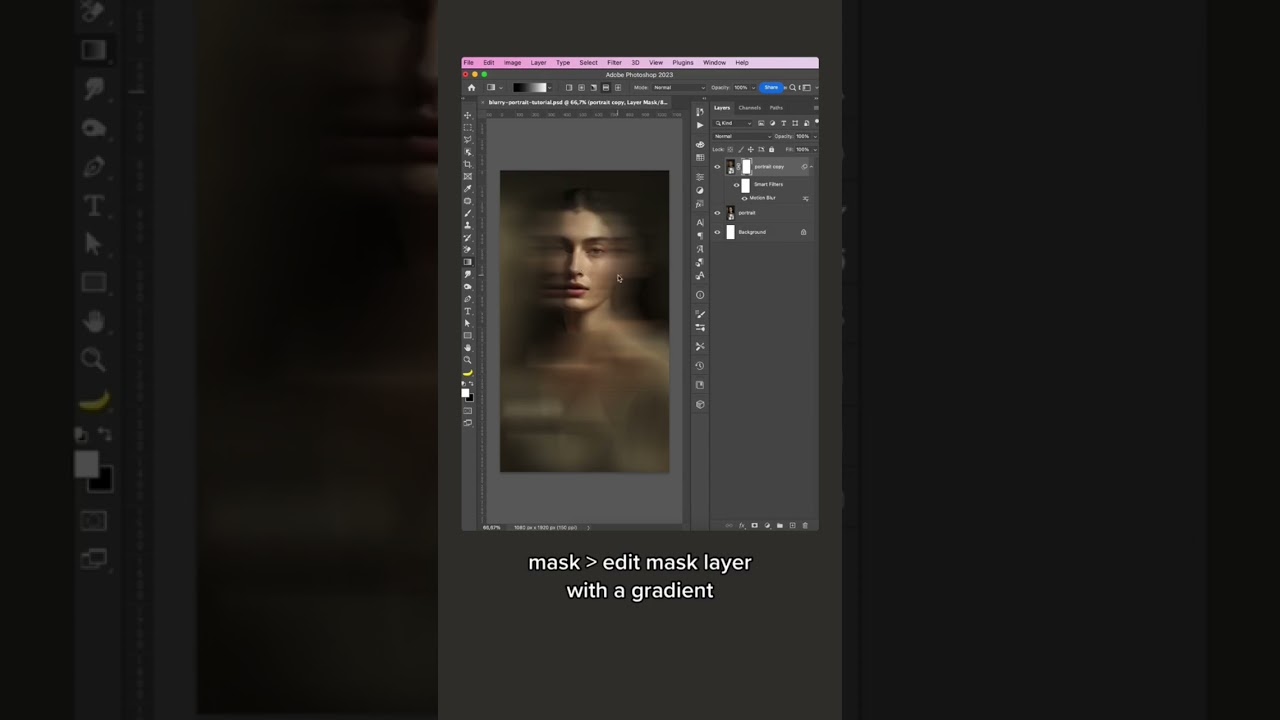Open the Plugins menu
The width and height of the screenshot is (1280, 720).
[683, 63]
